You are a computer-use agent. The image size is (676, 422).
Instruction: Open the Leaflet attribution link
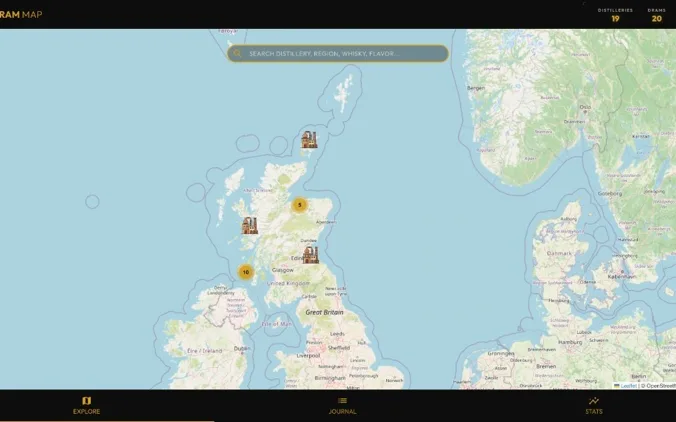[629, 386]
